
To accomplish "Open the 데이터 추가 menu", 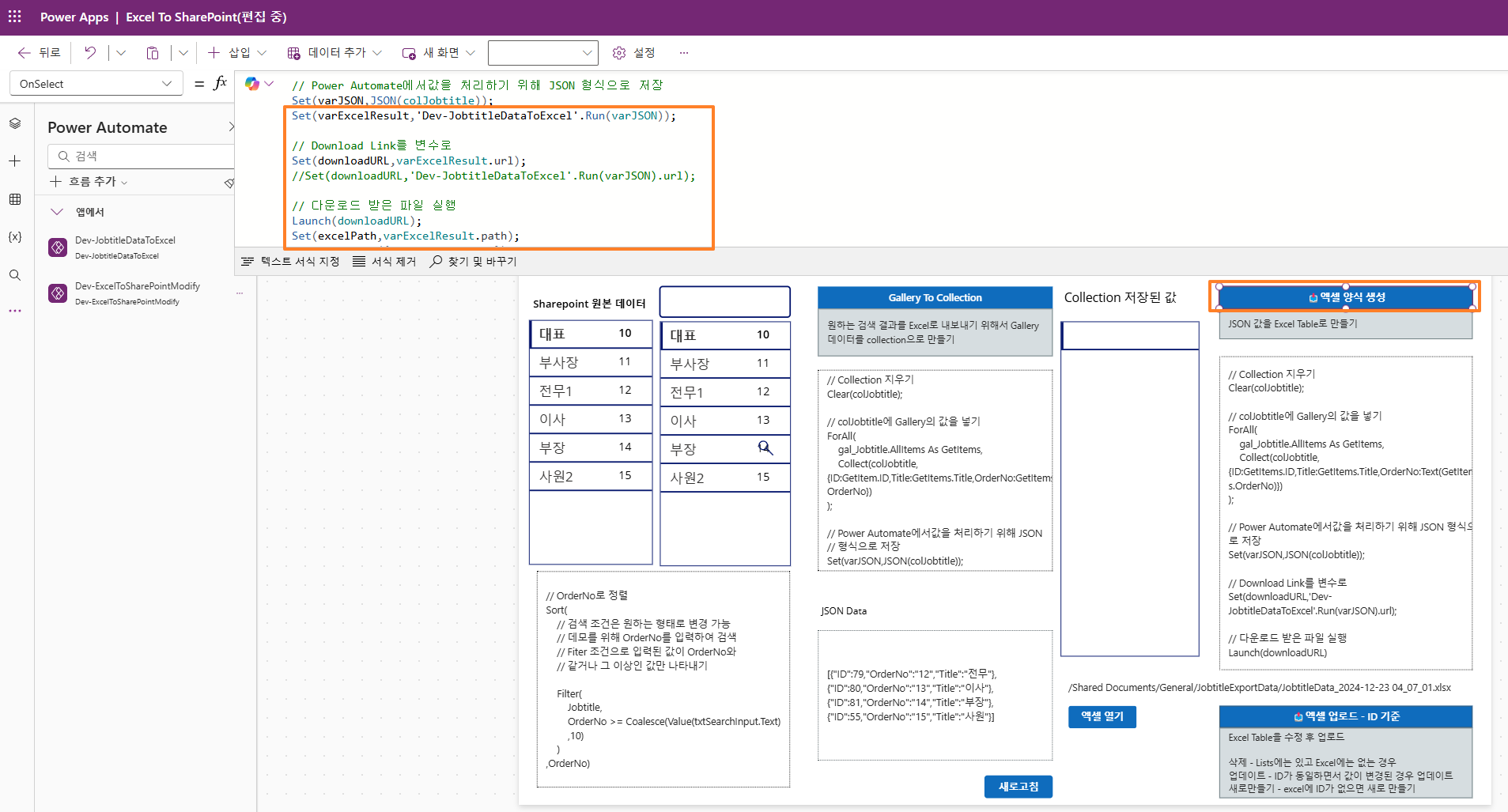I will pyautogui.click(x=334, y=53).
